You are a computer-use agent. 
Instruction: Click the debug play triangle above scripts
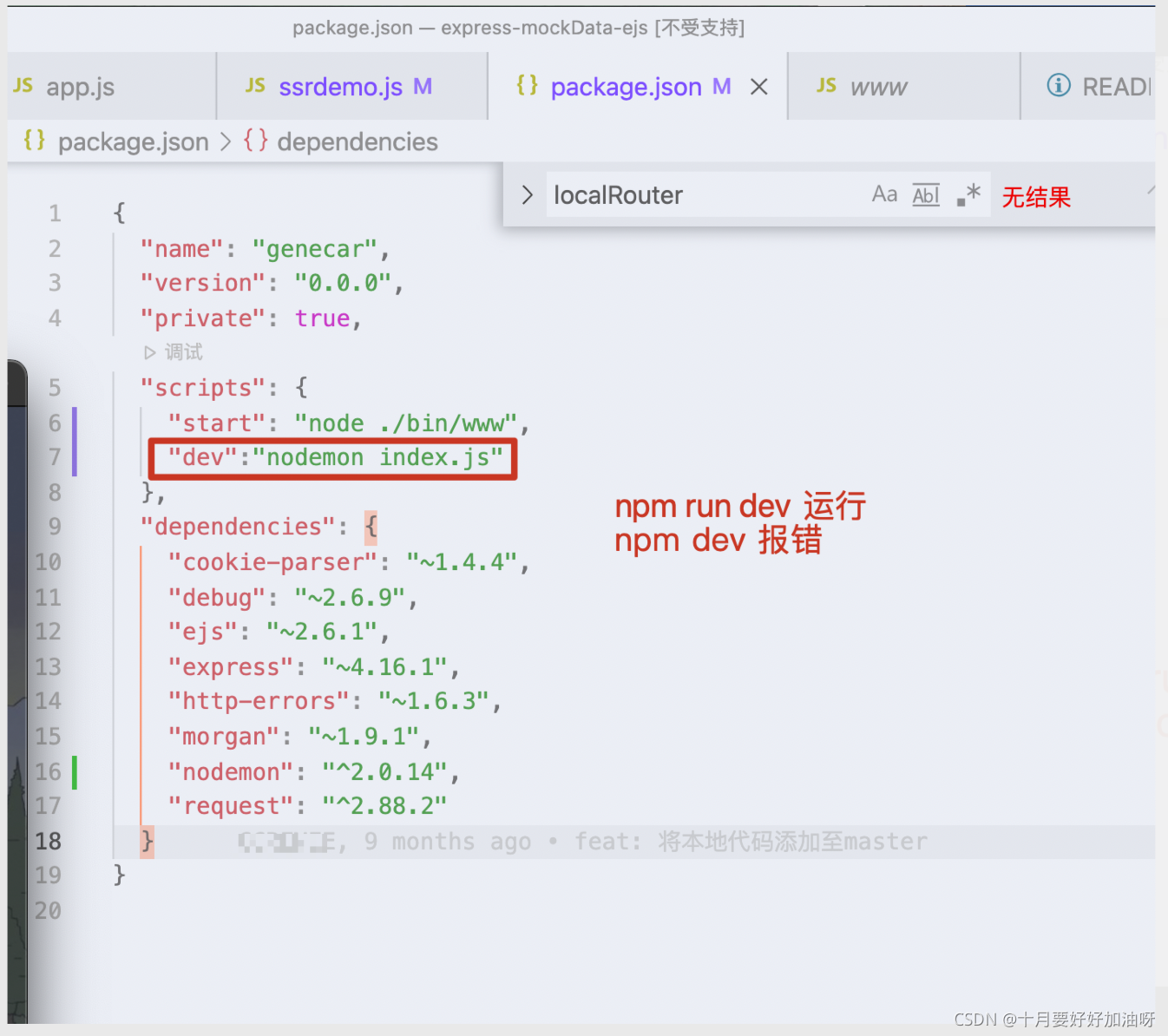(x=149, y=352)
